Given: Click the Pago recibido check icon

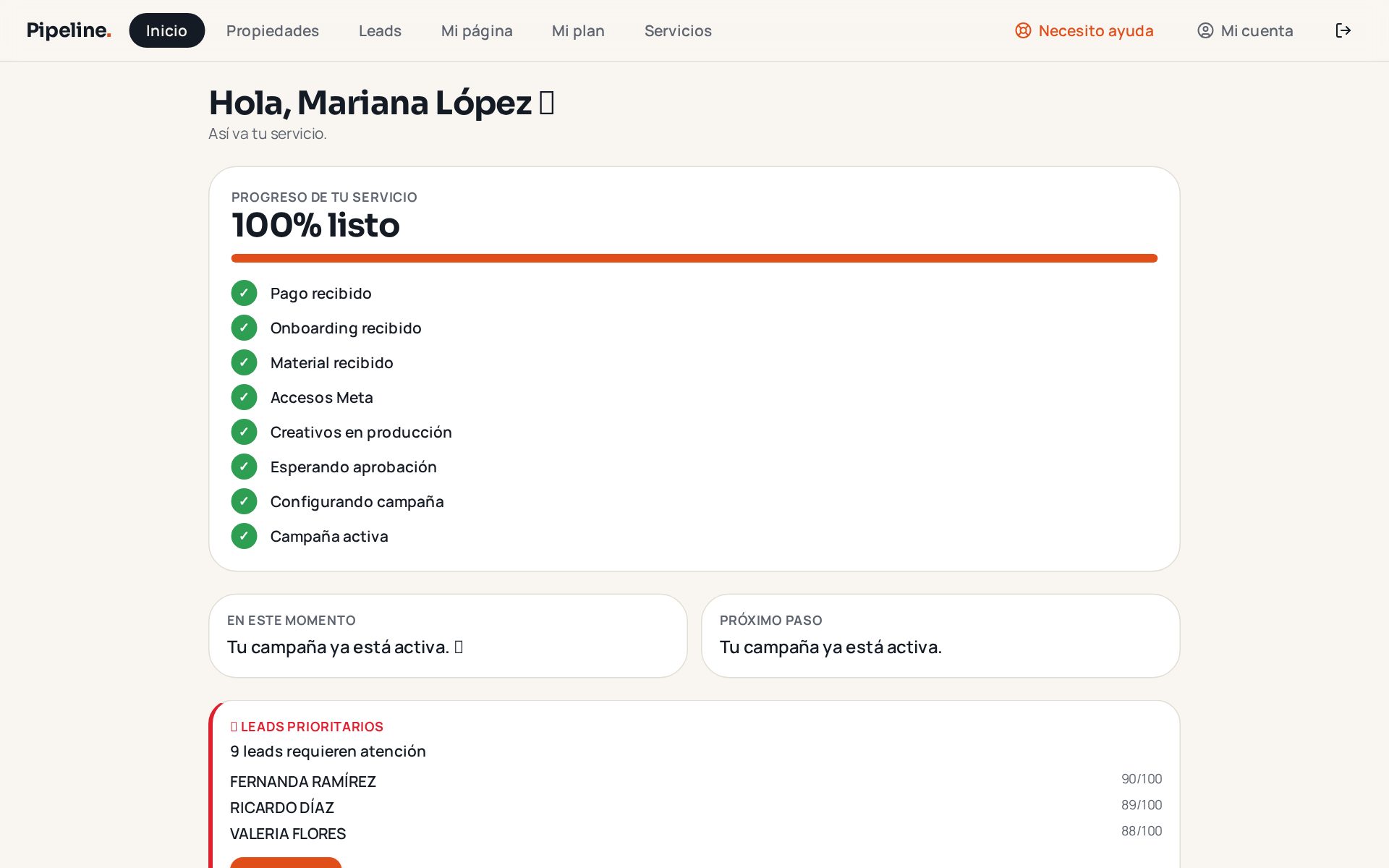Looking at the screenshot, I should pyautogui.click(x=244, y=293).
